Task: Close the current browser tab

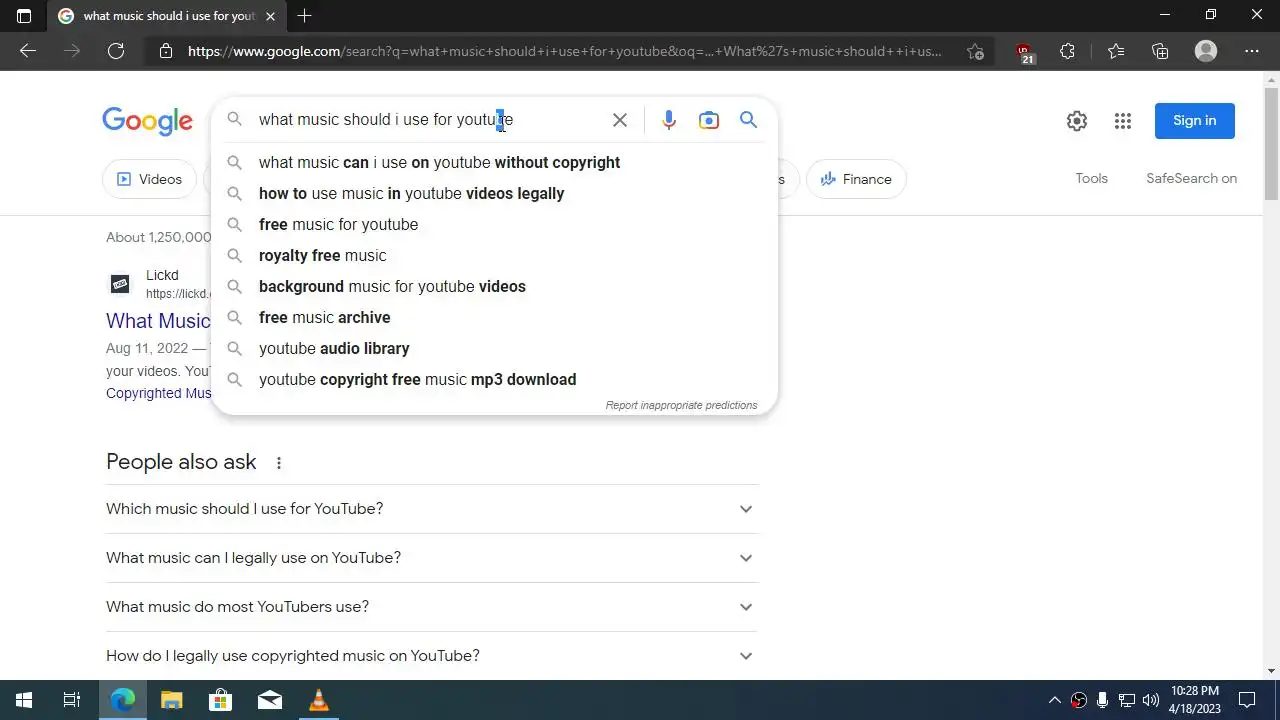Action: pos(271,16)
